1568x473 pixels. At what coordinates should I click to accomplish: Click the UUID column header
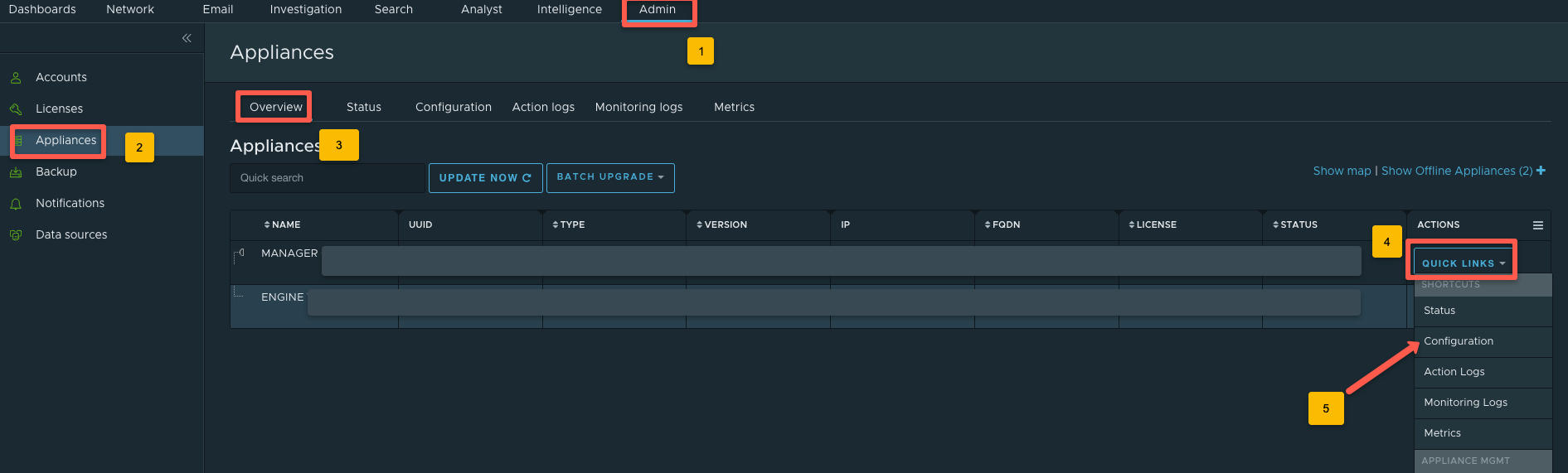click(420, 225)
